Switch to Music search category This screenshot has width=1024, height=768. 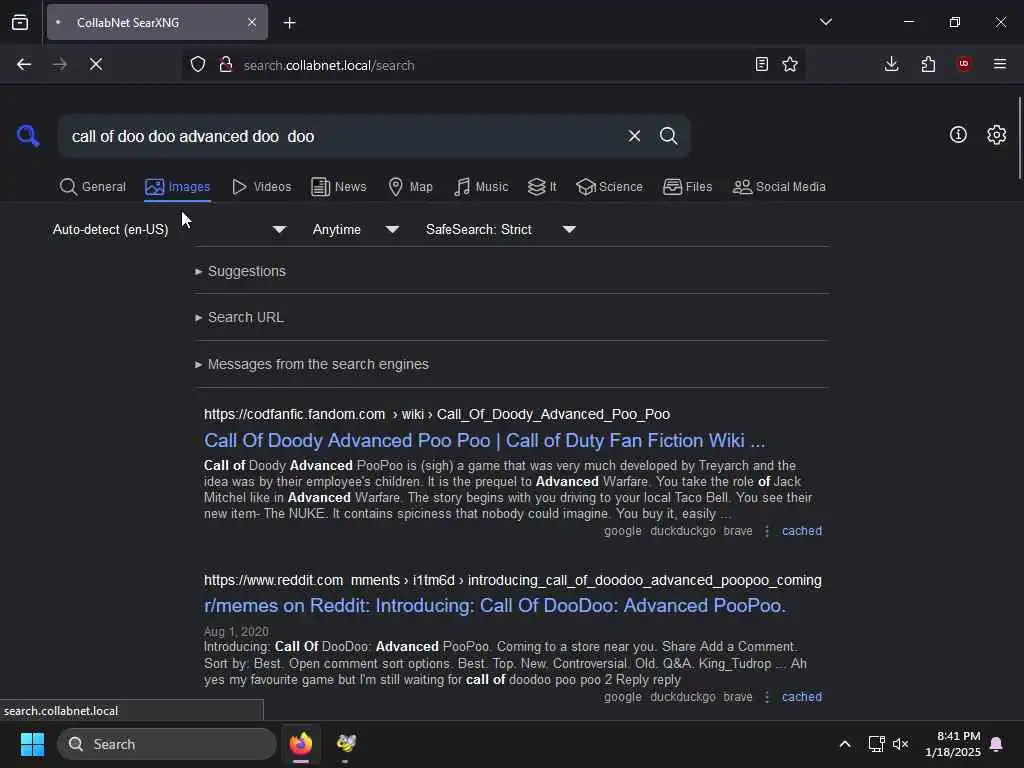point(481,187)
